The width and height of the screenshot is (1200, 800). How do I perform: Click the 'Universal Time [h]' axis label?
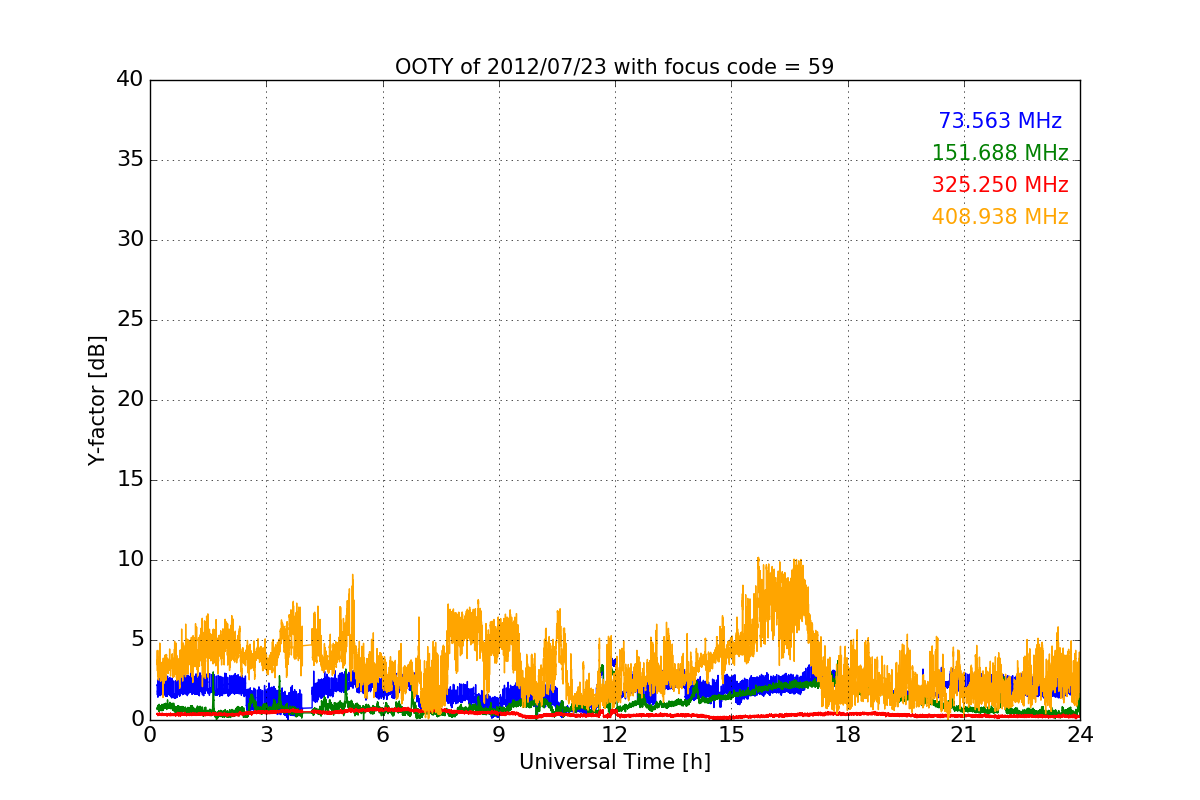[x=614, y=762]
